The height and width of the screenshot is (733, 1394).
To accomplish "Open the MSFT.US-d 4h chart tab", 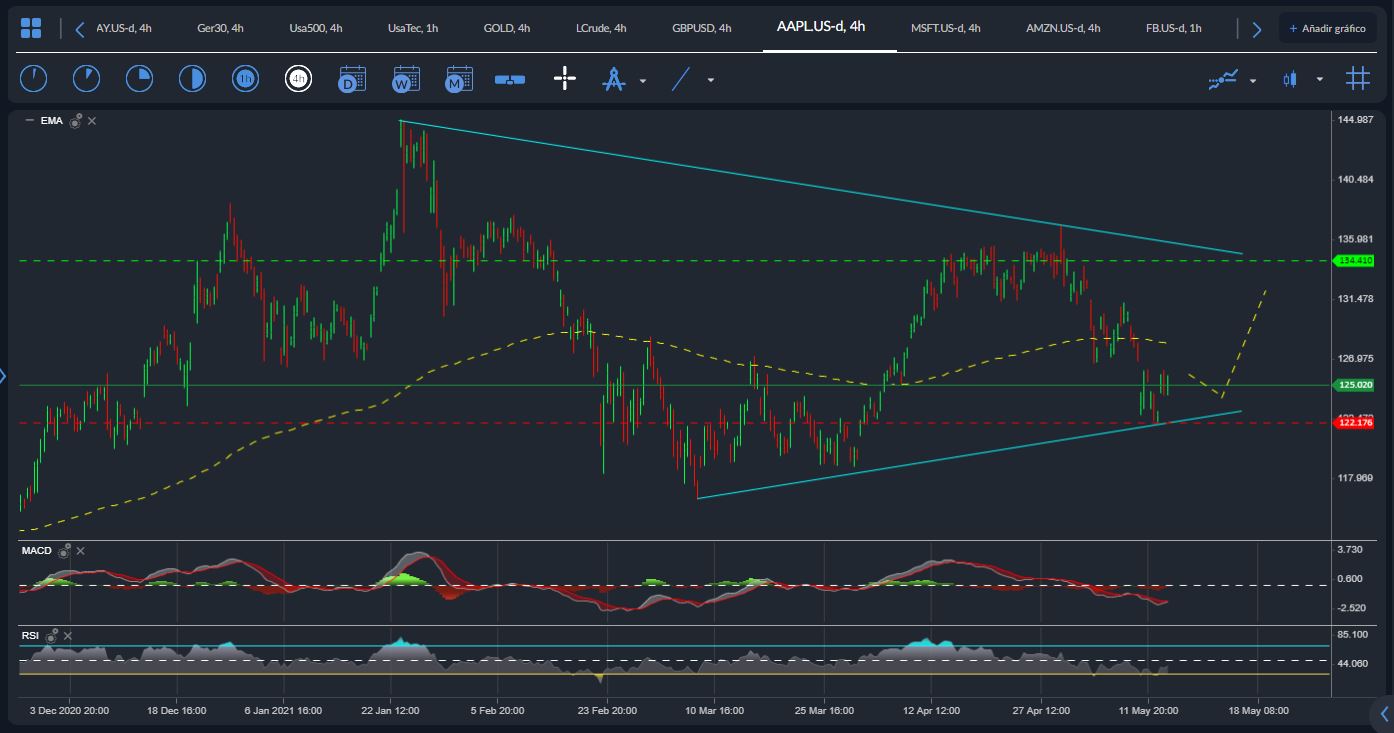I will [x=946, y=28].
